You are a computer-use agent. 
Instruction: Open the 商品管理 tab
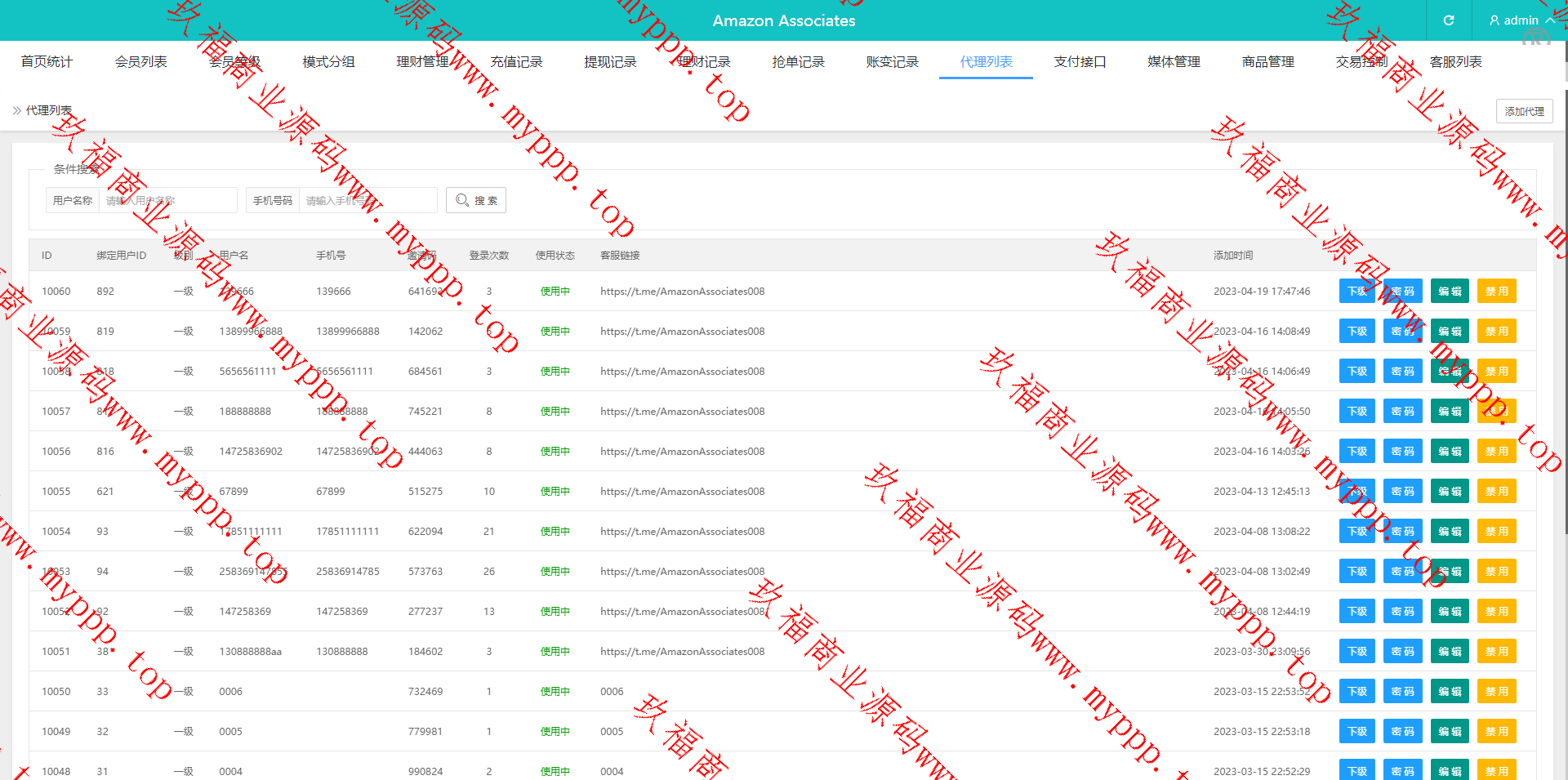click(x=1267, y=62)
